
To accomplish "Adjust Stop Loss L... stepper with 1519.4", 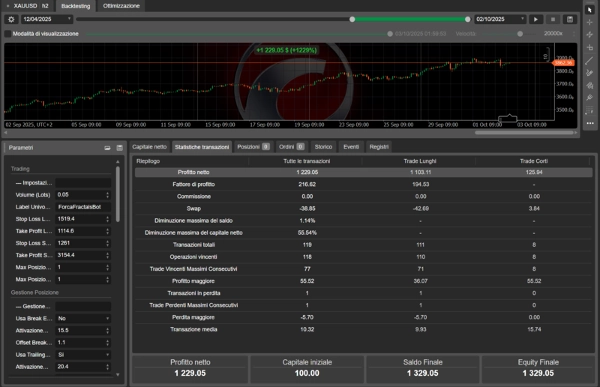I will click(108, 219).
